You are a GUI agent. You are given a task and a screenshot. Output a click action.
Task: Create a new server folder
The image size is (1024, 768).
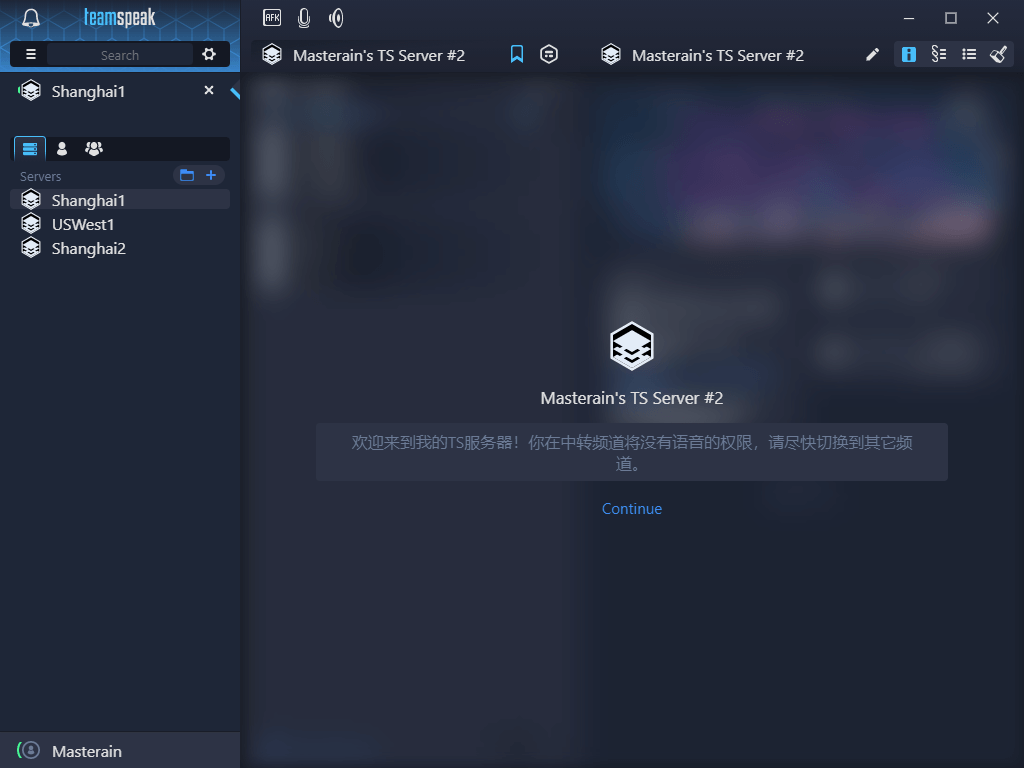click(187, 176)
